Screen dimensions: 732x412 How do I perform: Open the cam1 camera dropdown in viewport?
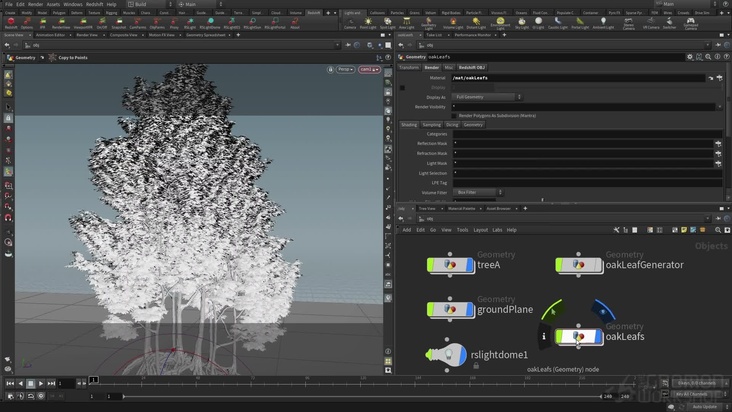(x=369, y=70)
